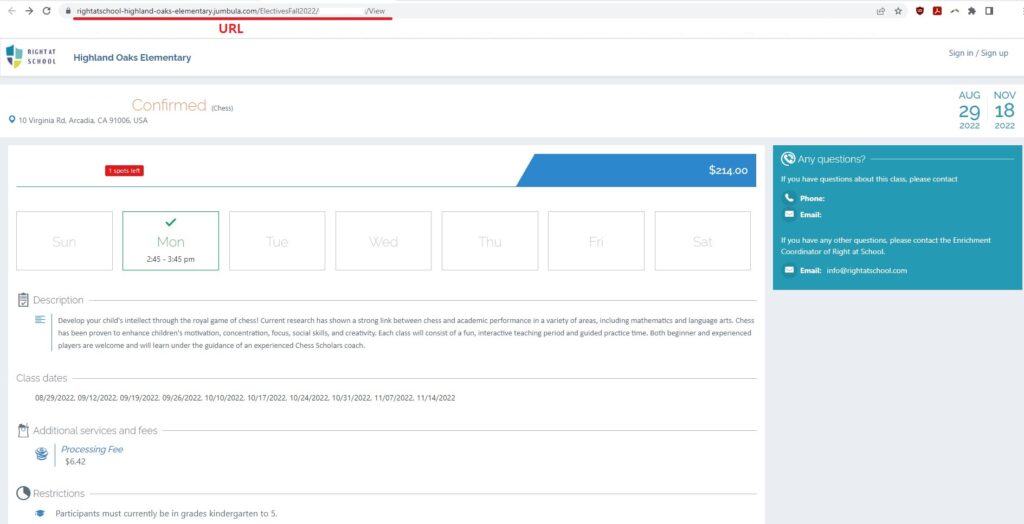Click the phone icon under Any questions
This screenshot has height=524, width=1024.
[x=789, y=198]
